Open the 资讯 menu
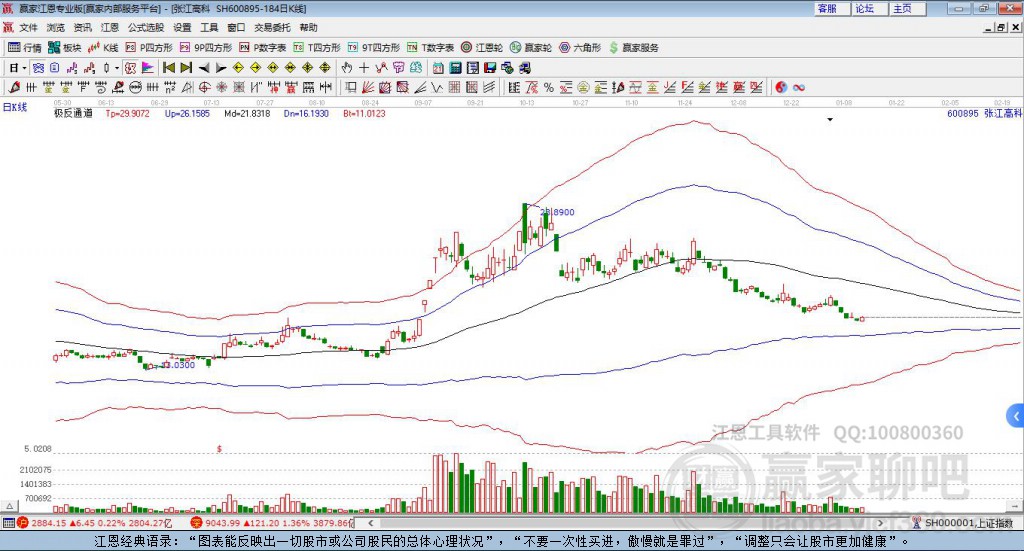 (83, 27)
